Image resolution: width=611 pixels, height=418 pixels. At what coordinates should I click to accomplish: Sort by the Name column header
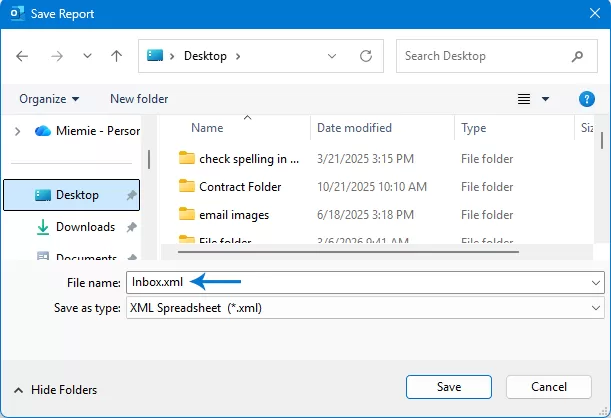[207, 128]
